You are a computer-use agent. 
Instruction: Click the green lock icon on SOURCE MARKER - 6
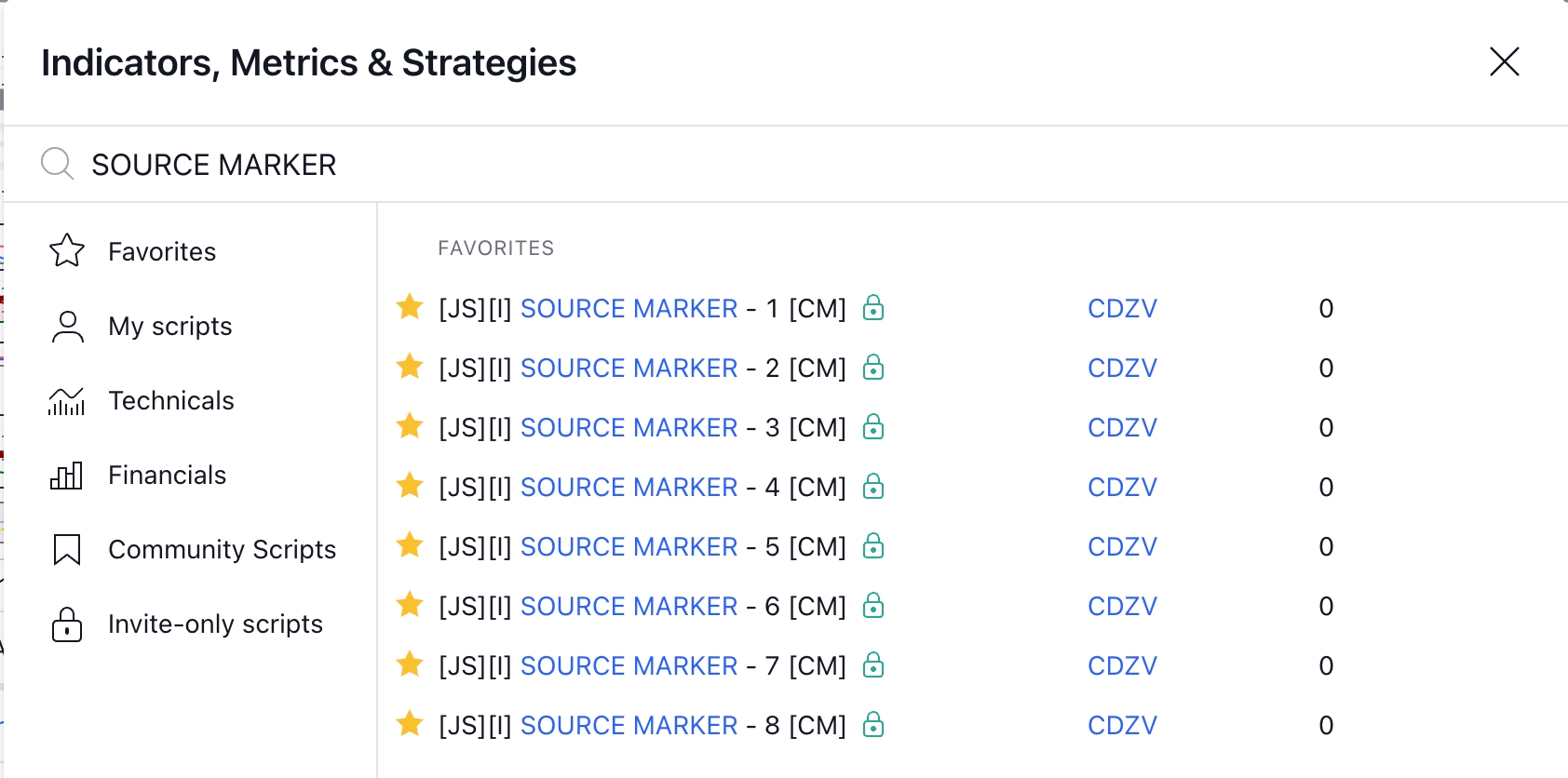click(872, 606)
